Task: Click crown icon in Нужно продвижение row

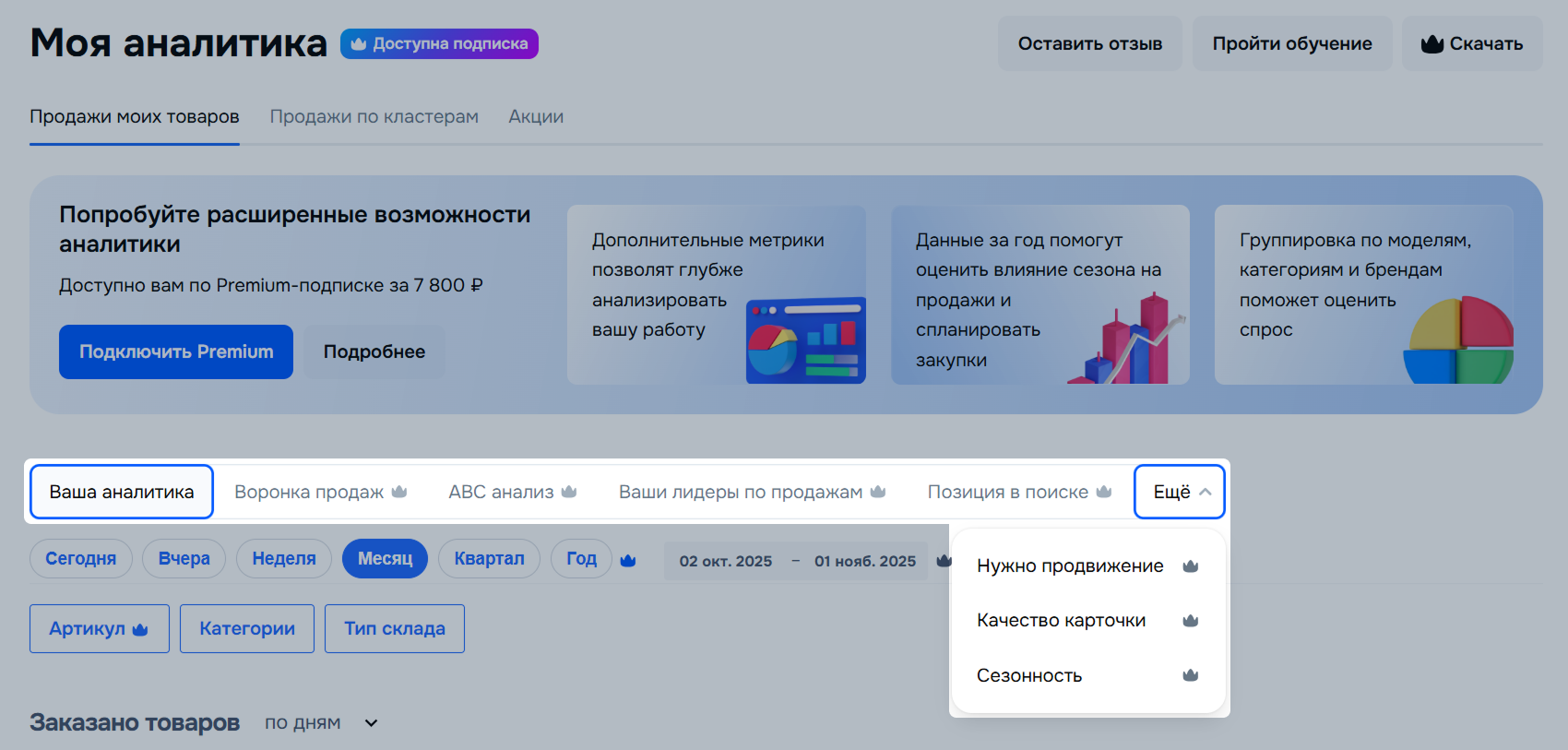Action: point(1190,566)
